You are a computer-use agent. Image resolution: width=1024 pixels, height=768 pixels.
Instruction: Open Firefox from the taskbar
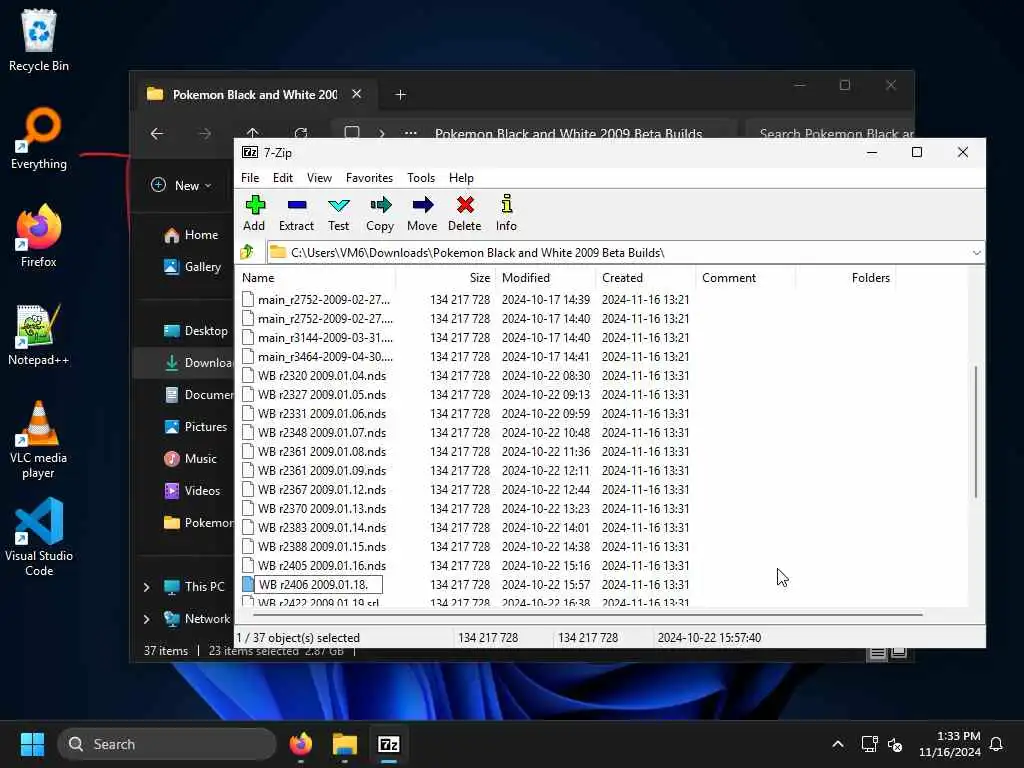point(301,744)
